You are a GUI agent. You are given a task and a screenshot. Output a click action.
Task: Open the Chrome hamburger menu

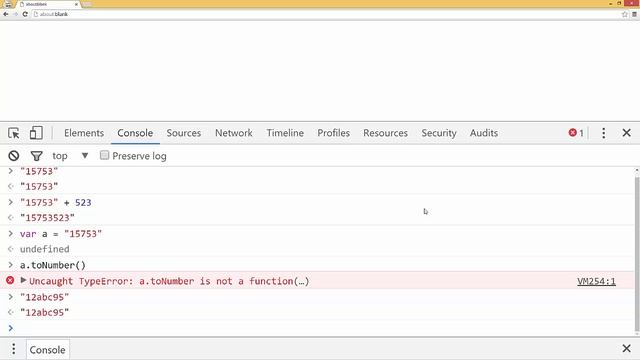(634, 14)
